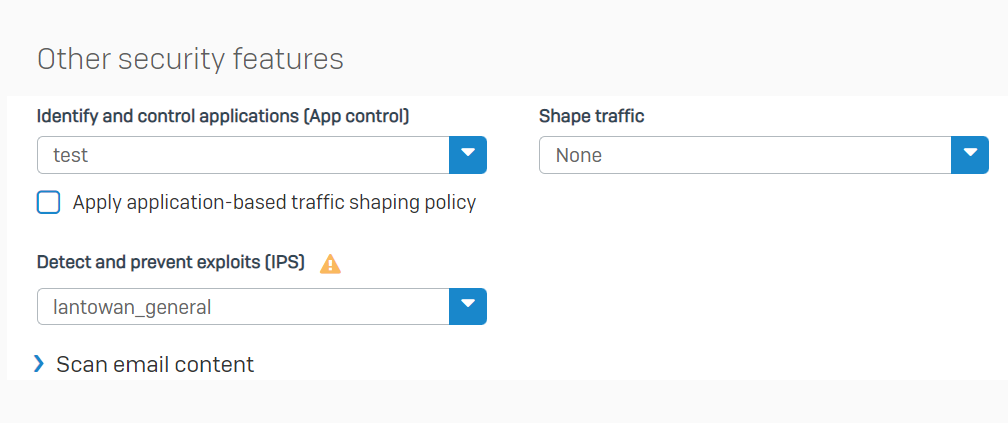Click the Detect and prevent exploits label
The height and width of the screenshot is (423, 1008).
(171, 262)
